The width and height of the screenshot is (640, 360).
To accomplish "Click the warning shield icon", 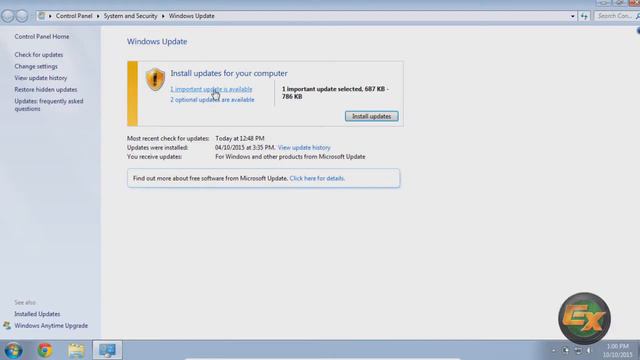I will point(155,79).
